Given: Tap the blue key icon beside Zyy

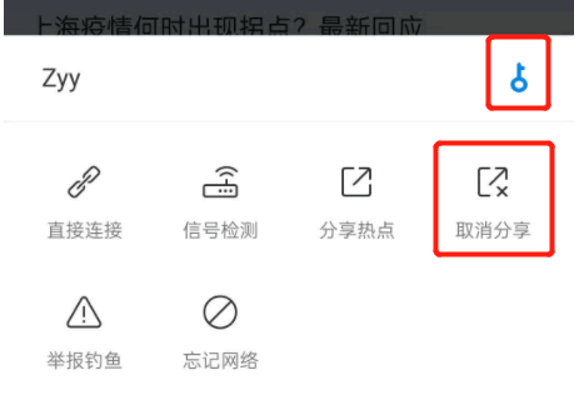Looking at the screenshot, I should (x=519, y=77).
